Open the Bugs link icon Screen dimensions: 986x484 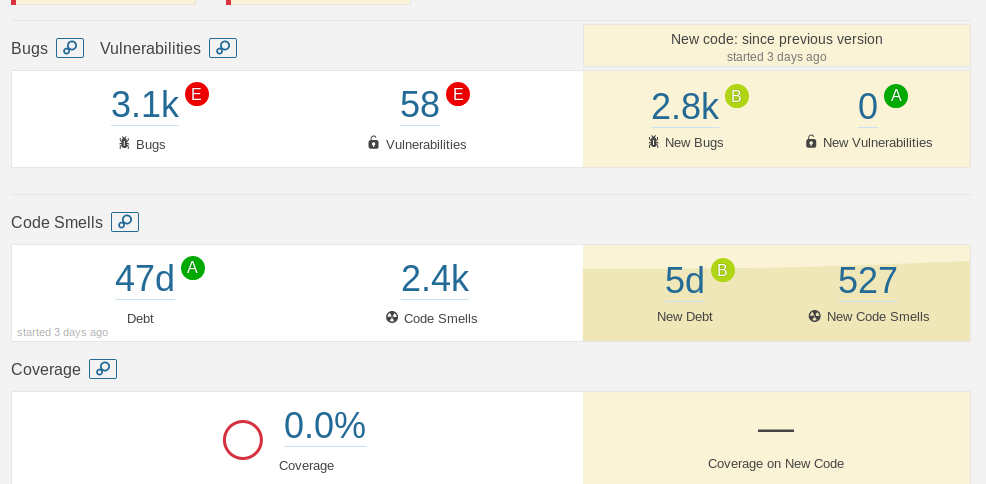point(70,48)
